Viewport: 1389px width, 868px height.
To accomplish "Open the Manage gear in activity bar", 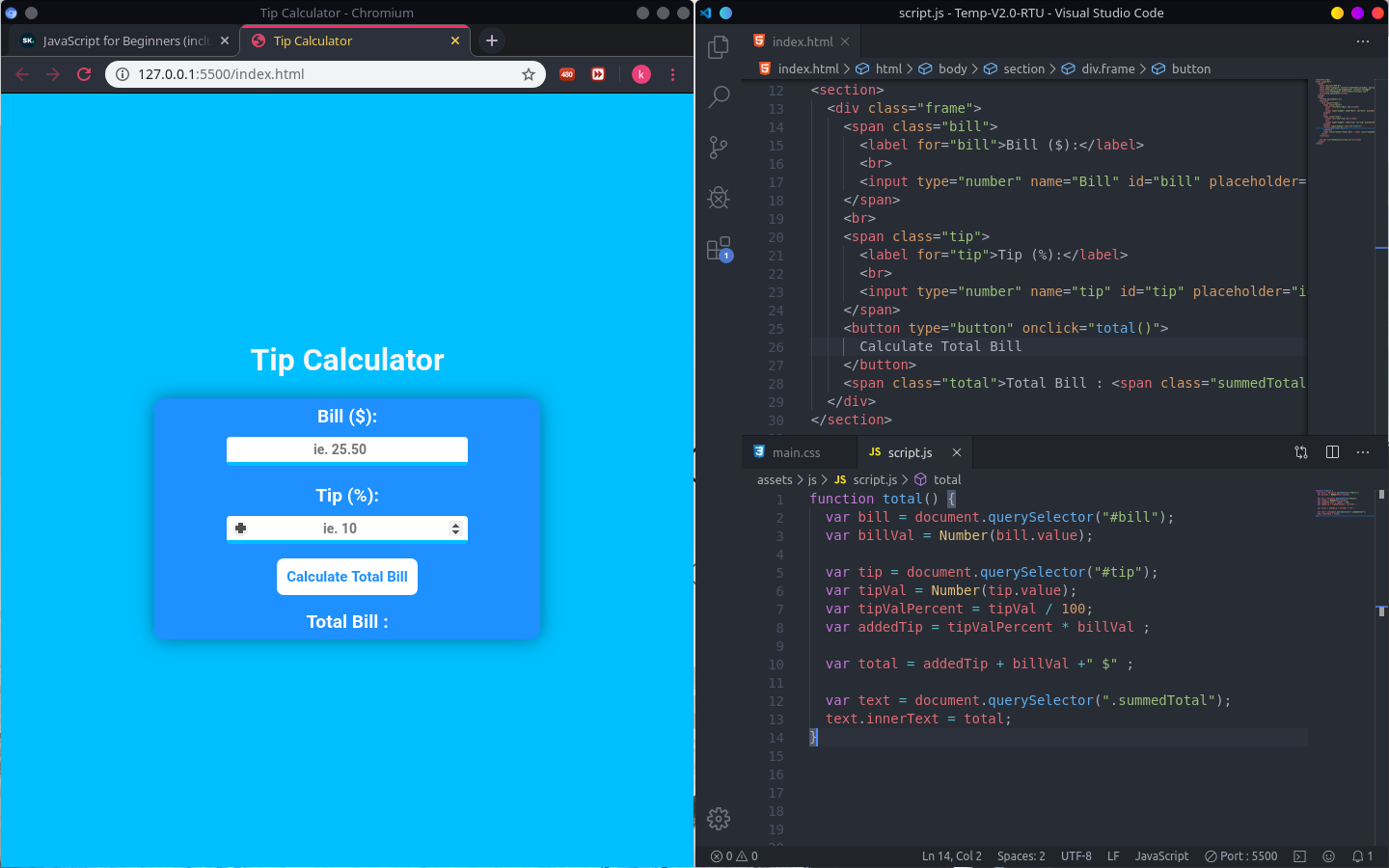I will point(719,819).
